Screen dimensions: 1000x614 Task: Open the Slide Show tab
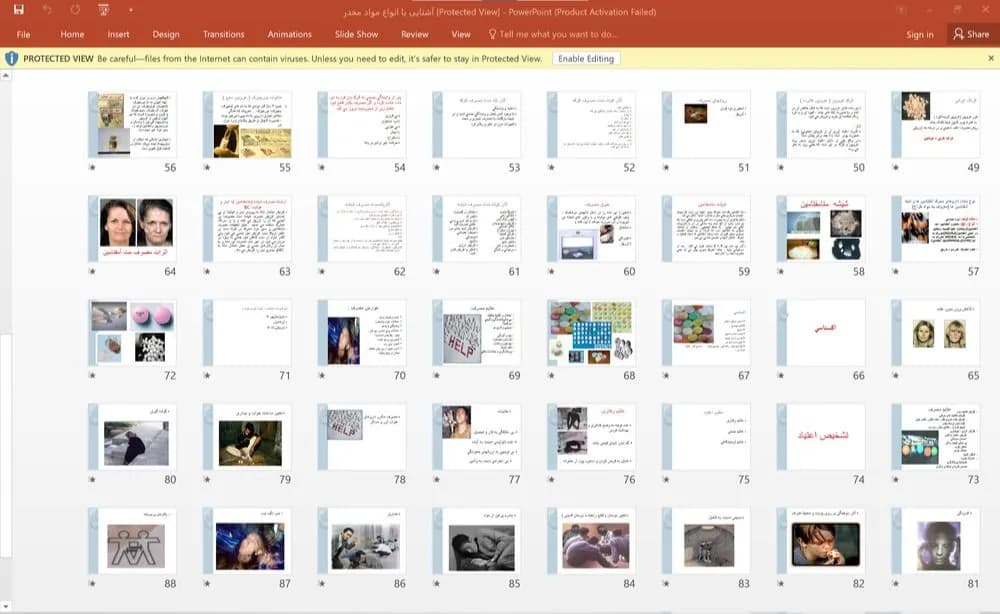pyautogui.click(x=357, y=34)
